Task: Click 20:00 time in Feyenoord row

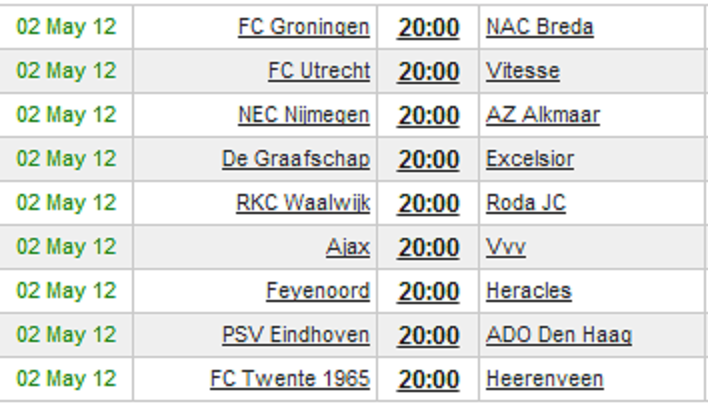Action: pyautogui.click(x=428, y=292)
